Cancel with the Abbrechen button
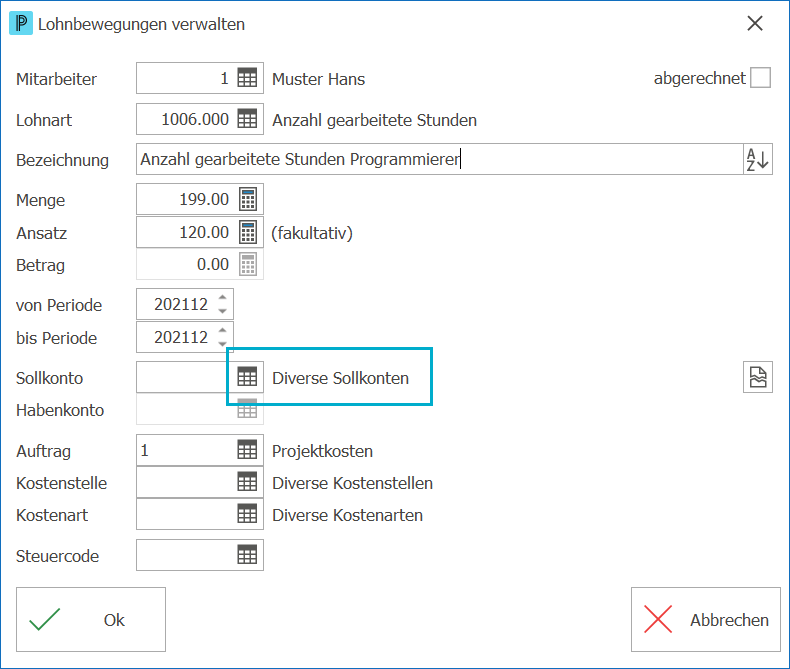 (x=706, y=620)
